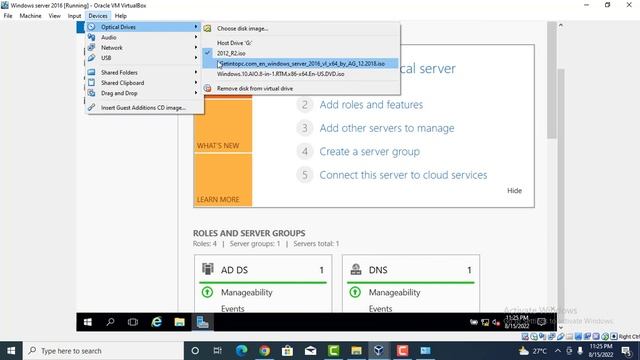
Task: Open the USB submenu in Devices
Action: [144, 58]
